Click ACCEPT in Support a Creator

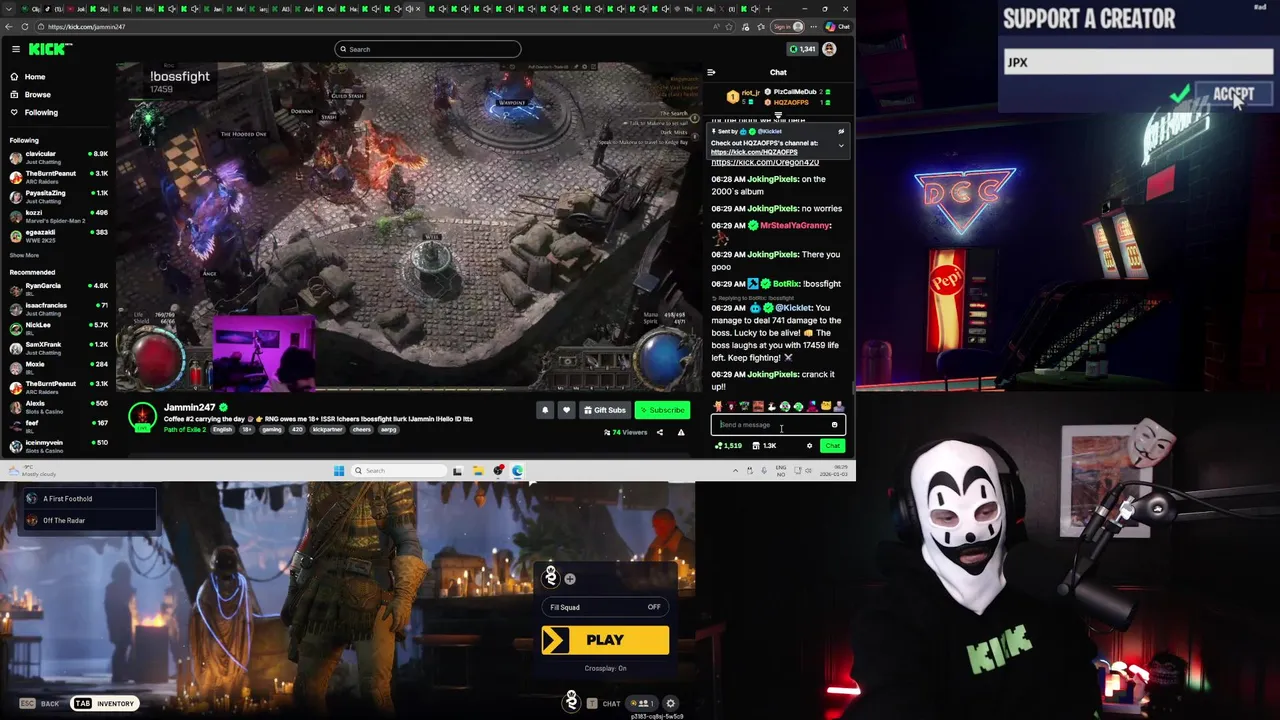pos(1233,94)
